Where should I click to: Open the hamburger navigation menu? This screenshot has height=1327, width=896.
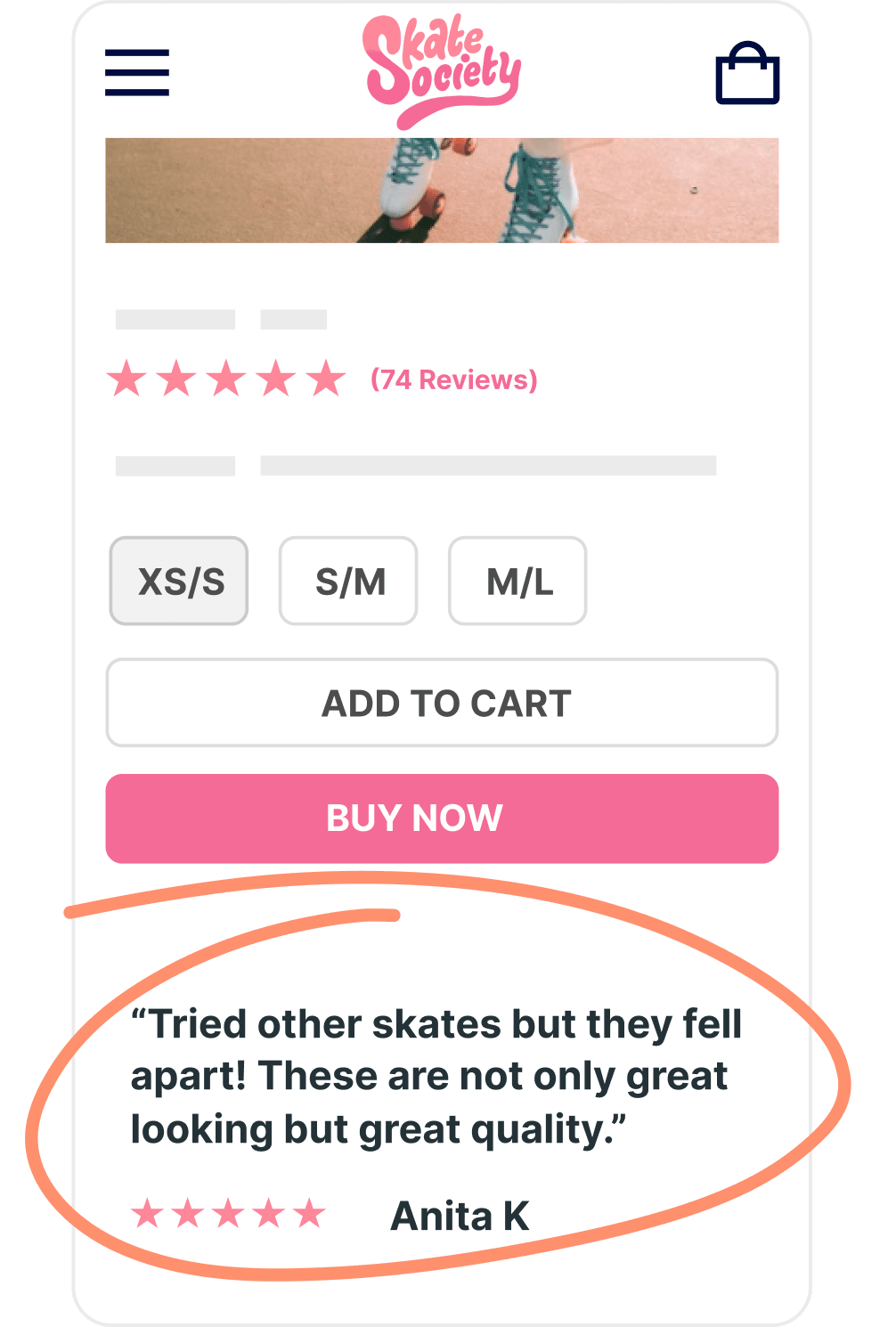click(137, 72)
